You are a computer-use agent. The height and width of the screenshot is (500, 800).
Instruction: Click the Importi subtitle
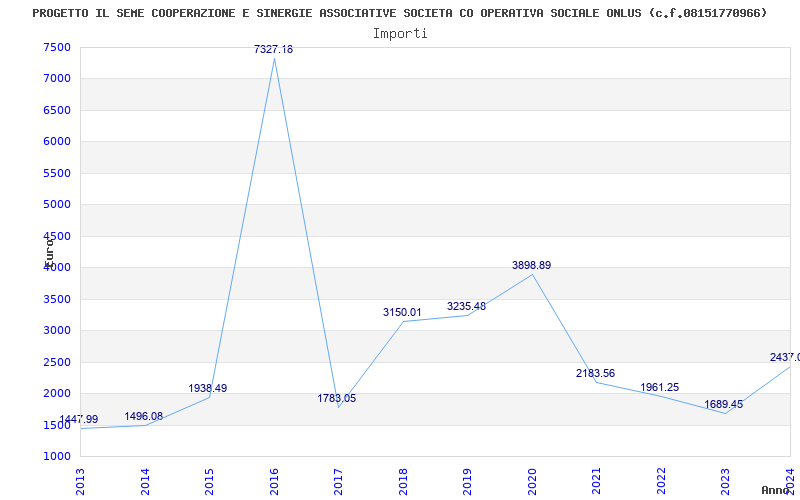[400, 34]
